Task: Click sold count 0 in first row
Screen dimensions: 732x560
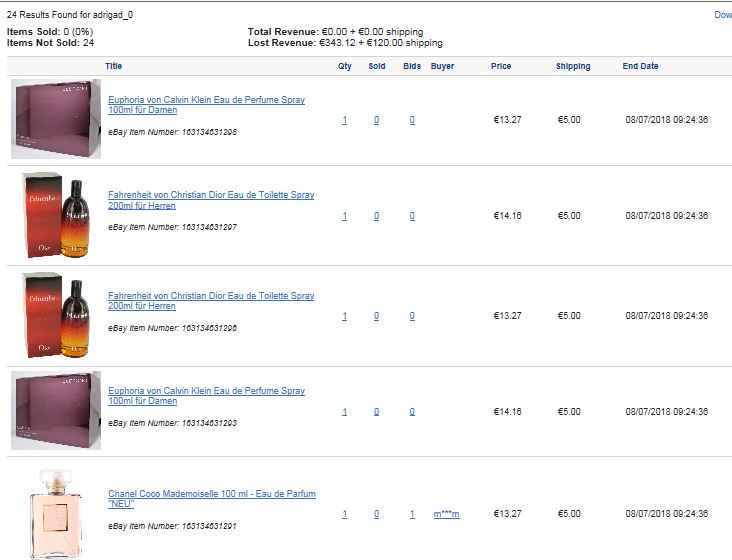Action: click(376, 120)
